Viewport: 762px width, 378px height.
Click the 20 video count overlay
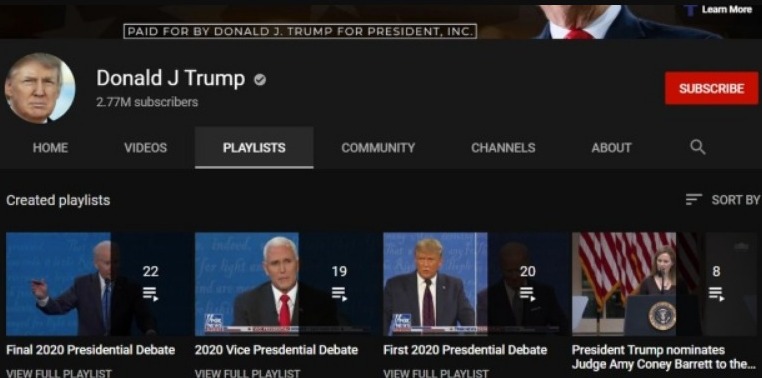[x=528, y=271]
